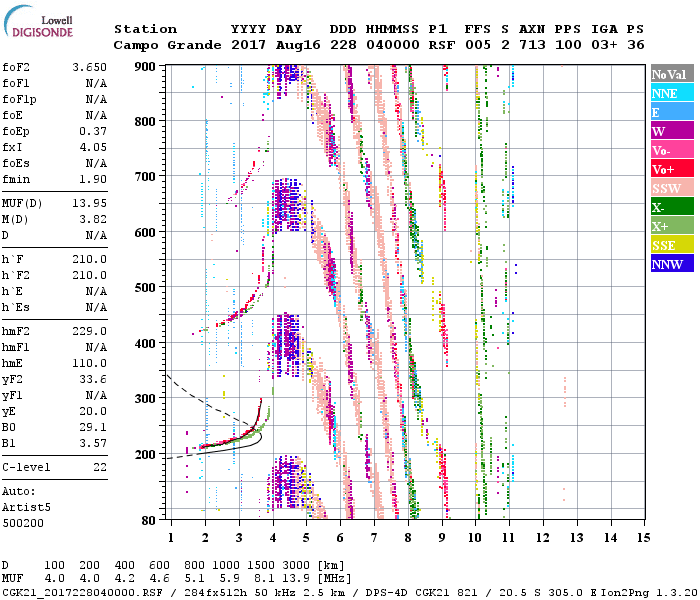700x600 pixels.
Task: Click the B0 value 29.1
Action: pyautogui.click(x=93, y=428)
